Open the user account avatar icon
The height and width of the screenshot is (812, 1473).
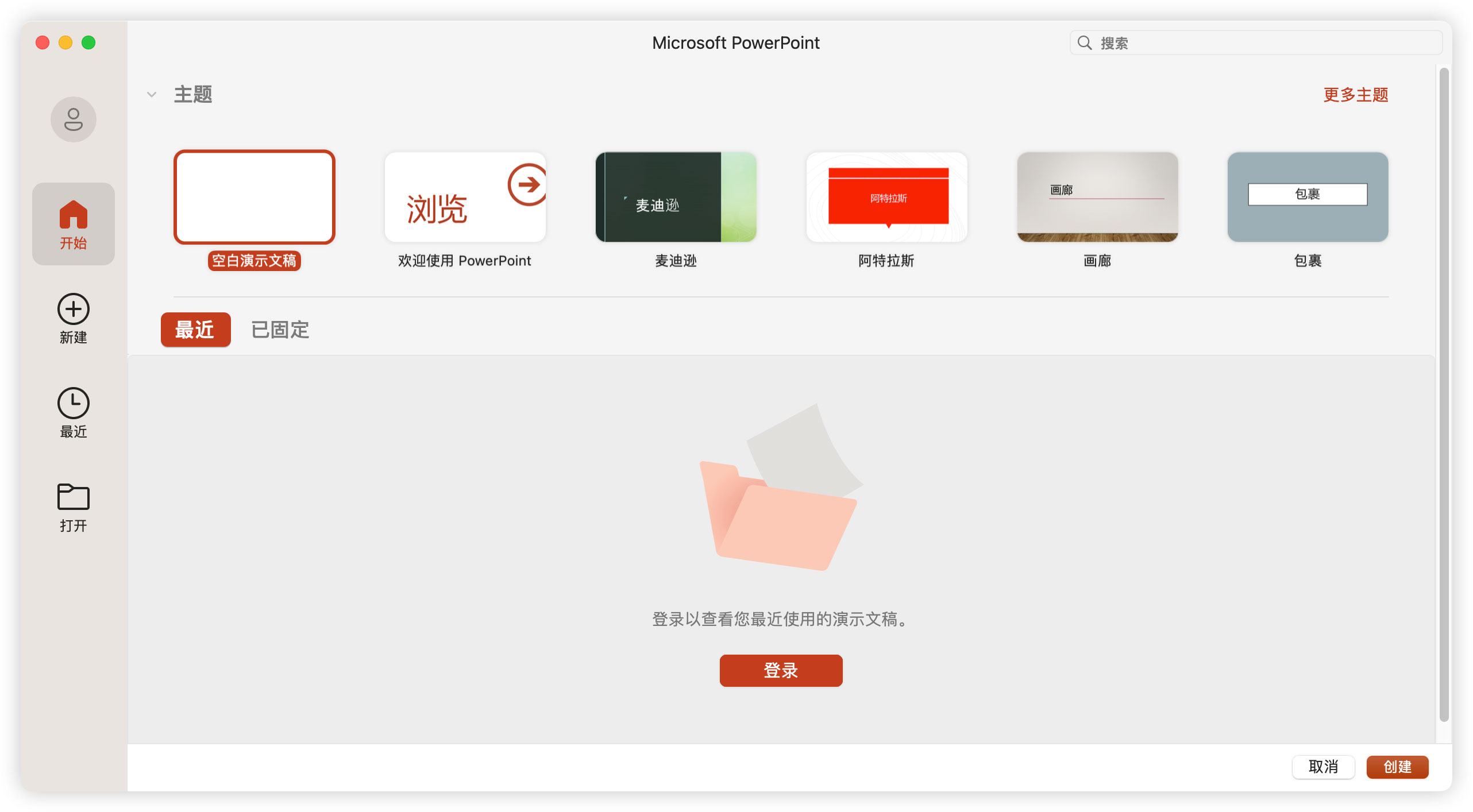tap(73, 119)
